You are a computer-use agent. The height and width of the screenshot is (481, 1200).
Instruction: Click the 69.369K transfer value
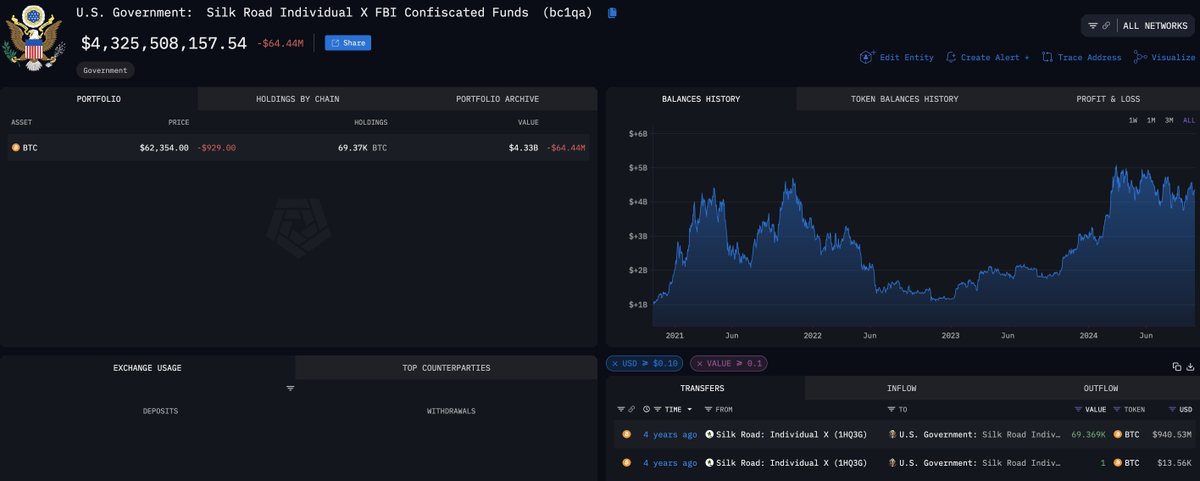(x=1088, y=435)
